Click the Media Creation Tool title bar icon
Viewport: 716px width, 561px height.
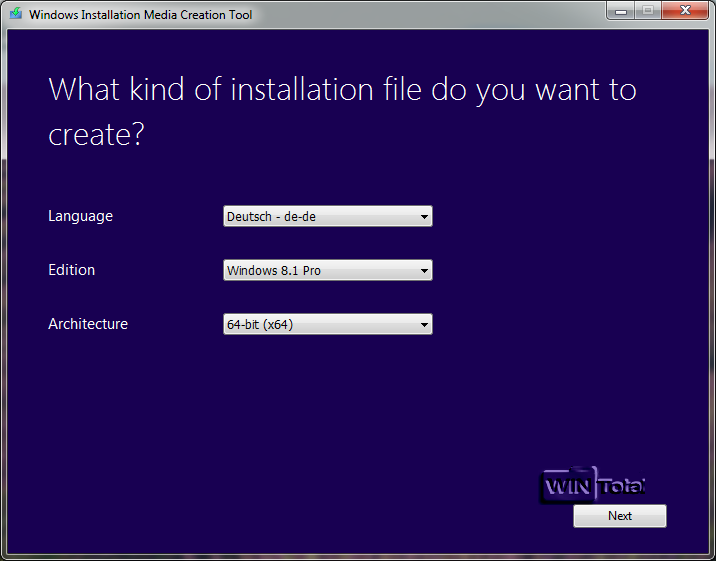tap(16, 13)
